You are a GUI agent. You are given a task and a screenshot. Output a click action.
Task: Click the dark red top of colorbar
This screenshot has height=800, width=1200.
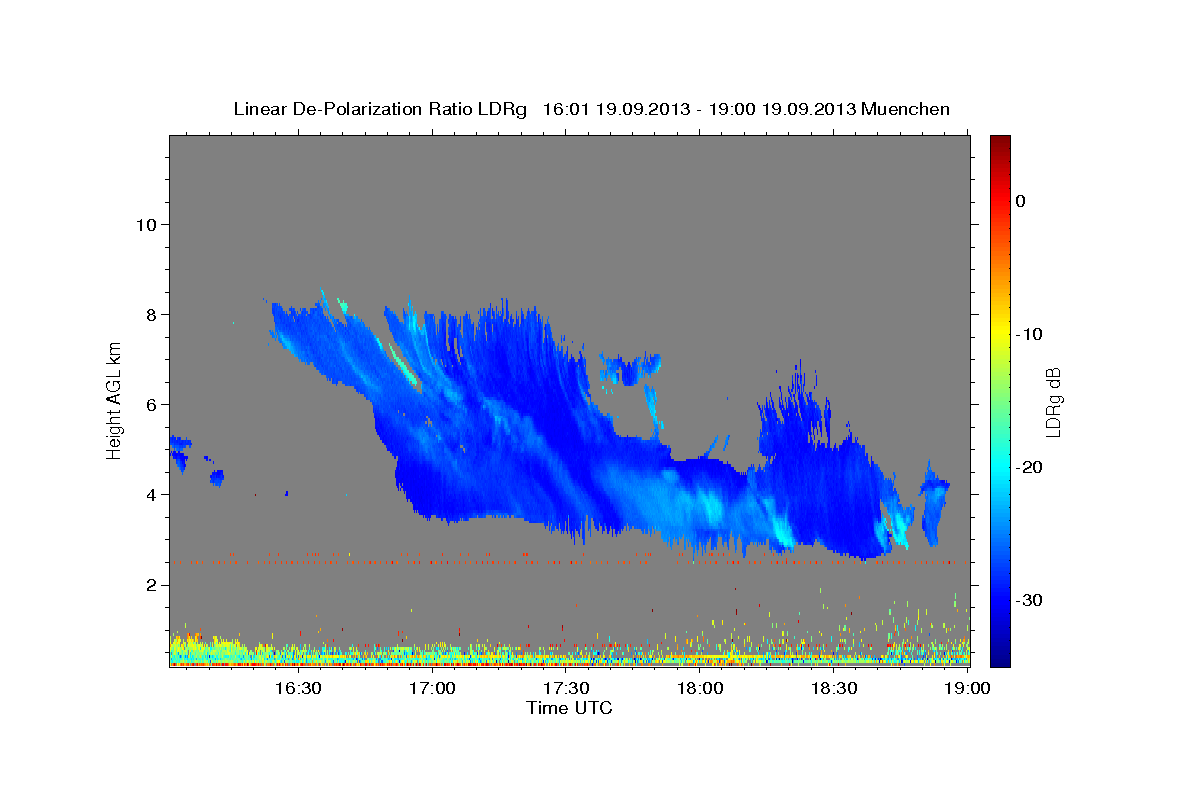pyautogui.click(x=1000, y=145)
